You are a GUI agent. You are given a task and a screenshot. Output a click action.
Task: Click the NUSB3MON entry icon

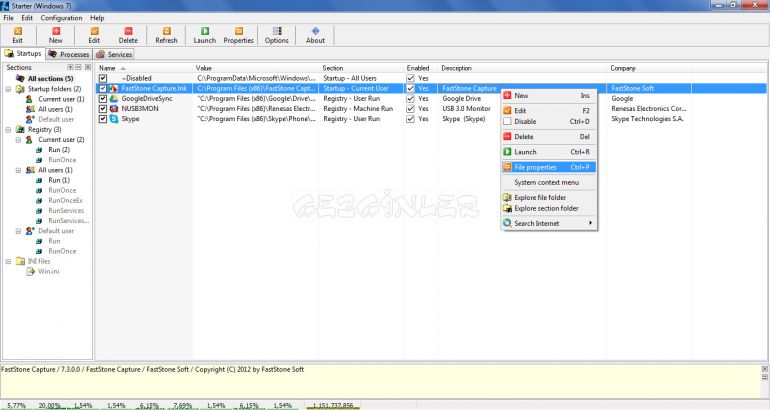pos(114,109)
